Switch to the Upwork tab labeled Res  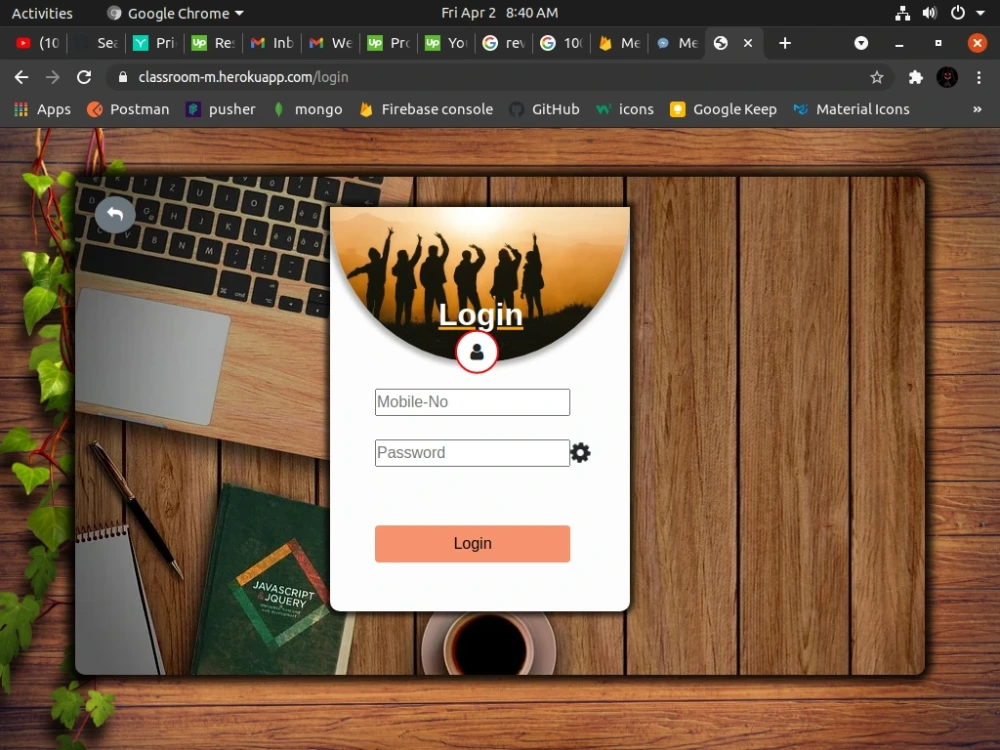click(213, 43)
